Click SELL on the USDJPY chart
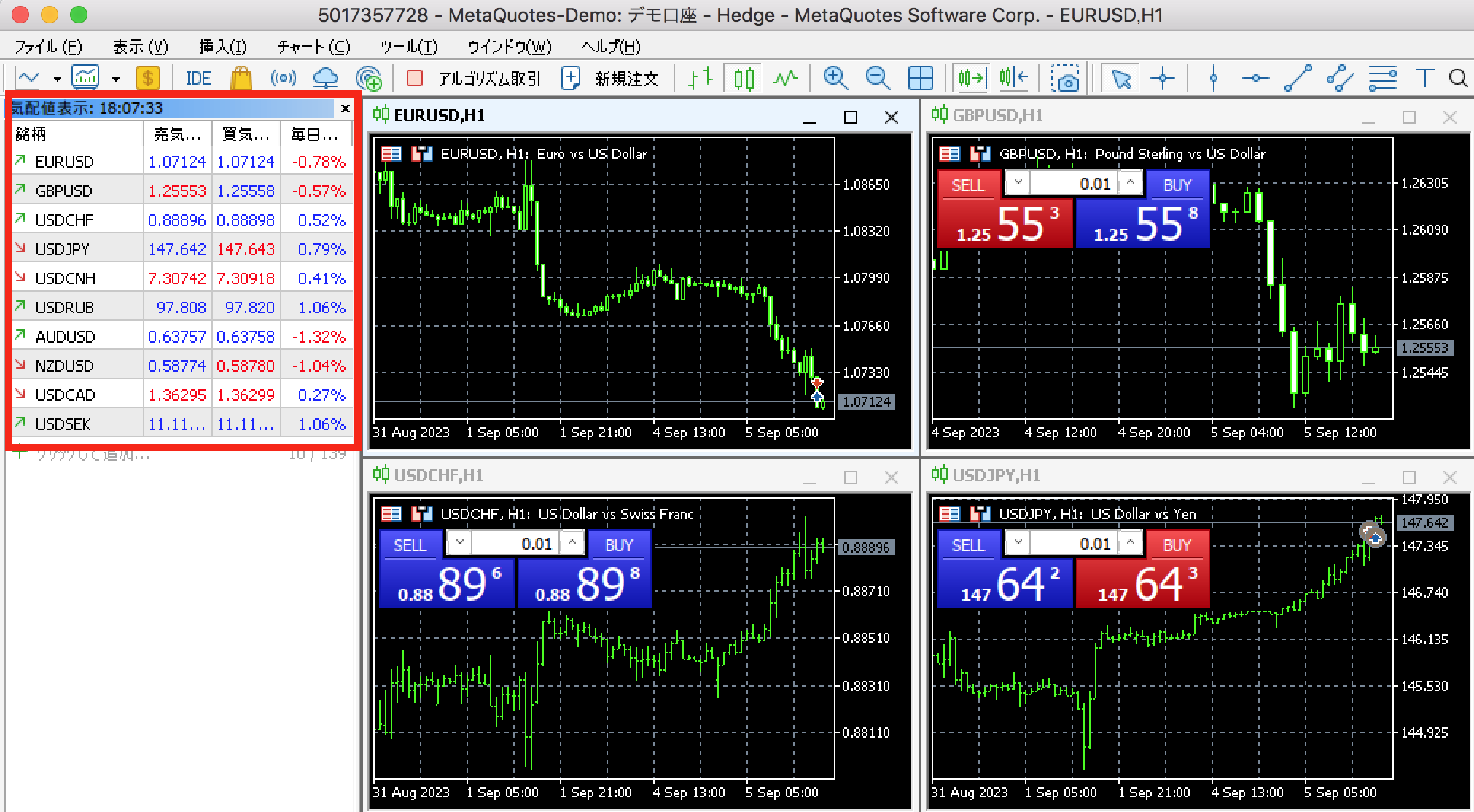The height and width of the screenshot is (812, 1474). (968, 545)
